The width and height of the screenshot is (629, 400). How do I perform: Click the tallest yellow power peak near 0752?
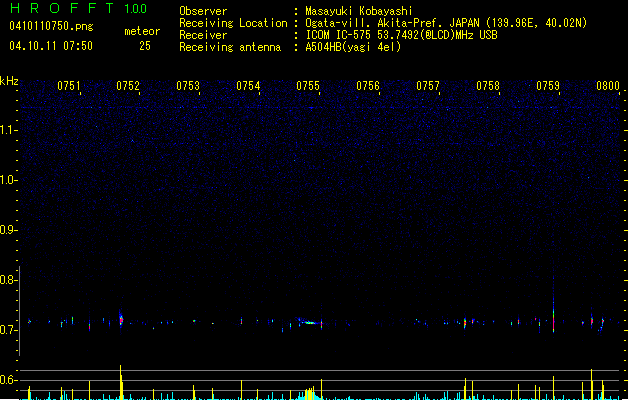click(x=120, y=382)
